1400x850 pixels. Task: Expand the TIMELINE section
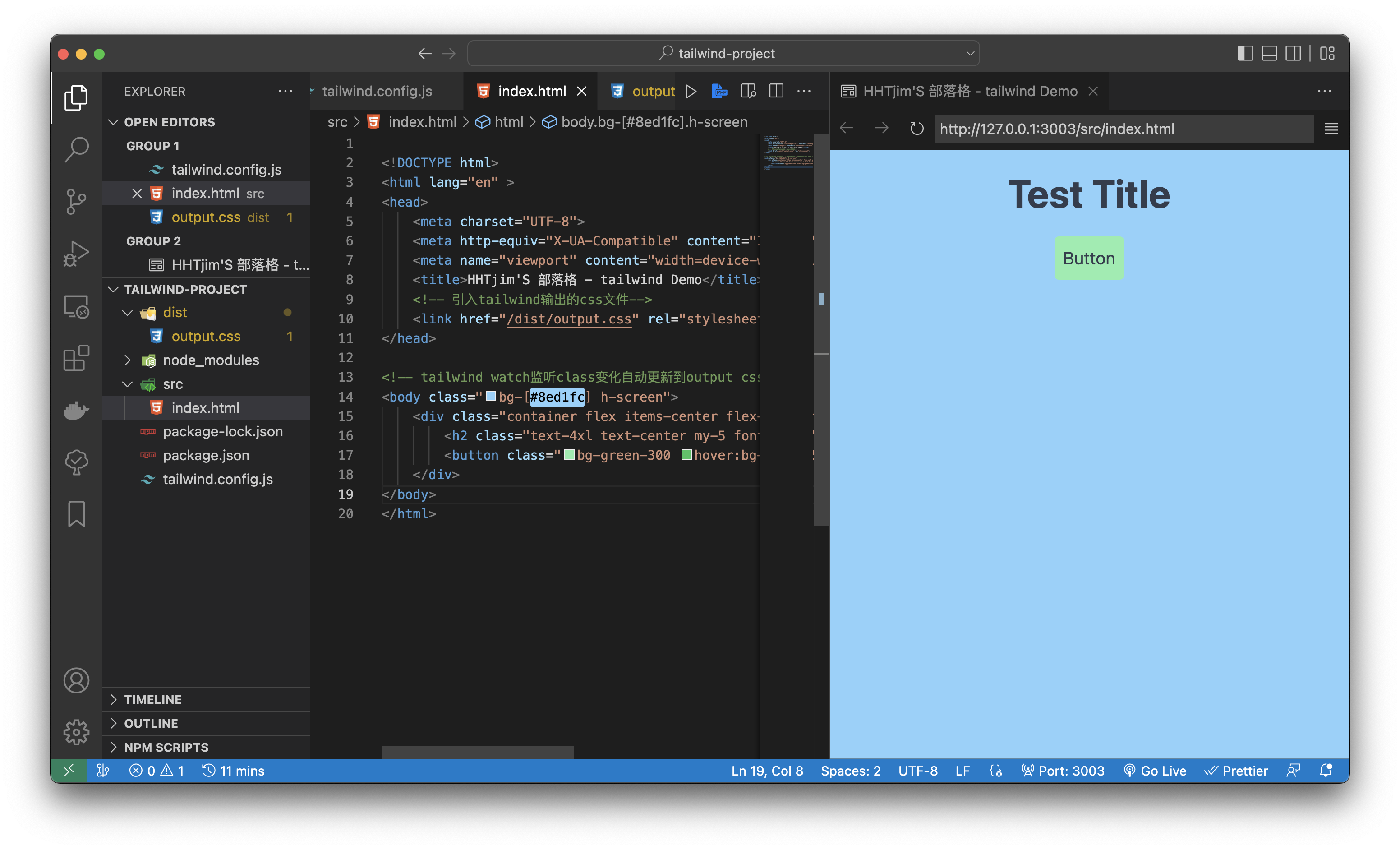tap(152, 700)
